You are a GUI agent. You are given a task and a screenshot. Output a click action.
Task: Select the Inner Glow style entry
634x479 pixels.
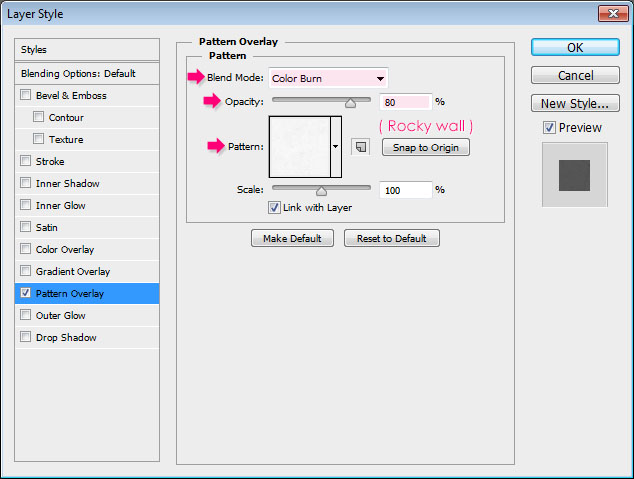point(87,205)
